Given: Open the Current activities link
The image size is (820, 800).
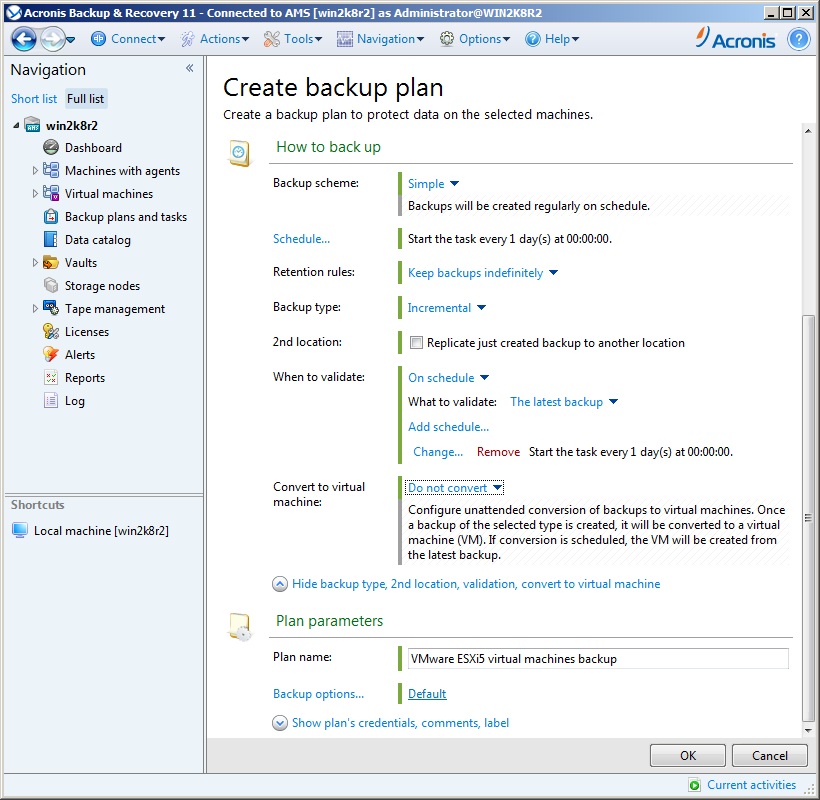Looking at the screenshot, I should pyautogui.click(x=751, y=785).
